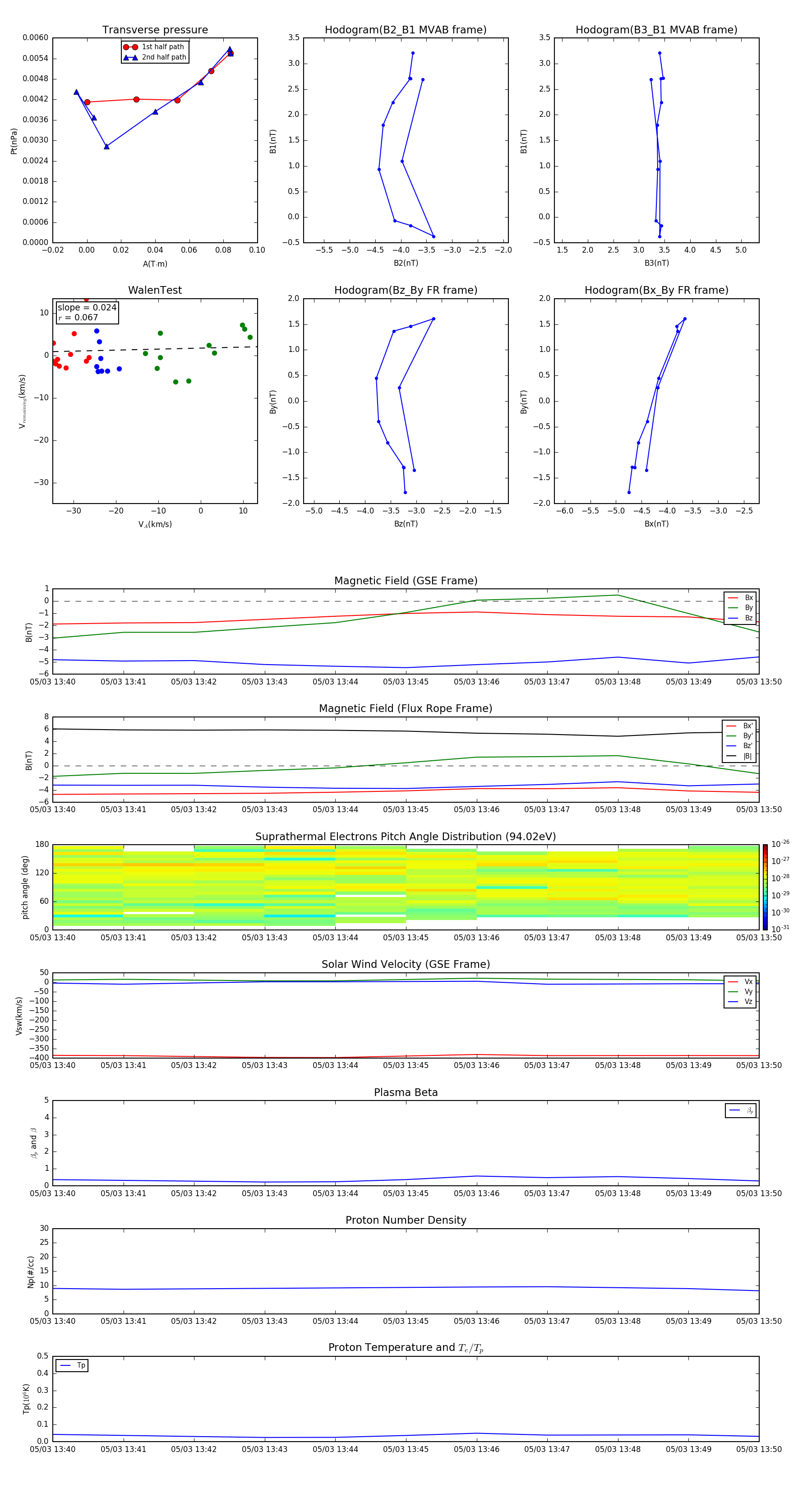Image resolution: width=812 pixels, height=1489 pixels.
Task: Select the Bz' entry in flux rope legend
Action: [739, 746]
